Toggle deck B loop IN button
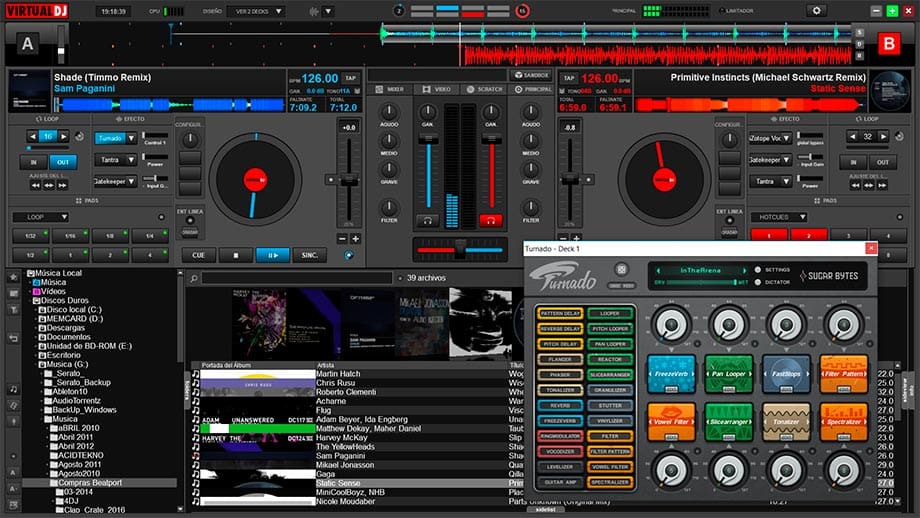Screen dimensions: 920x518 click(853, 162)
